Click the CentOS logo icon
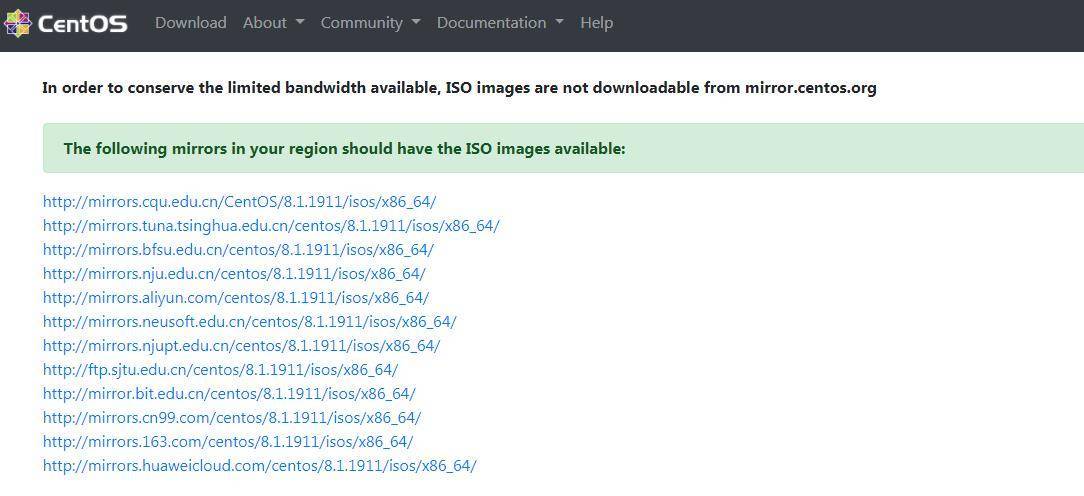 coord(17,24)
